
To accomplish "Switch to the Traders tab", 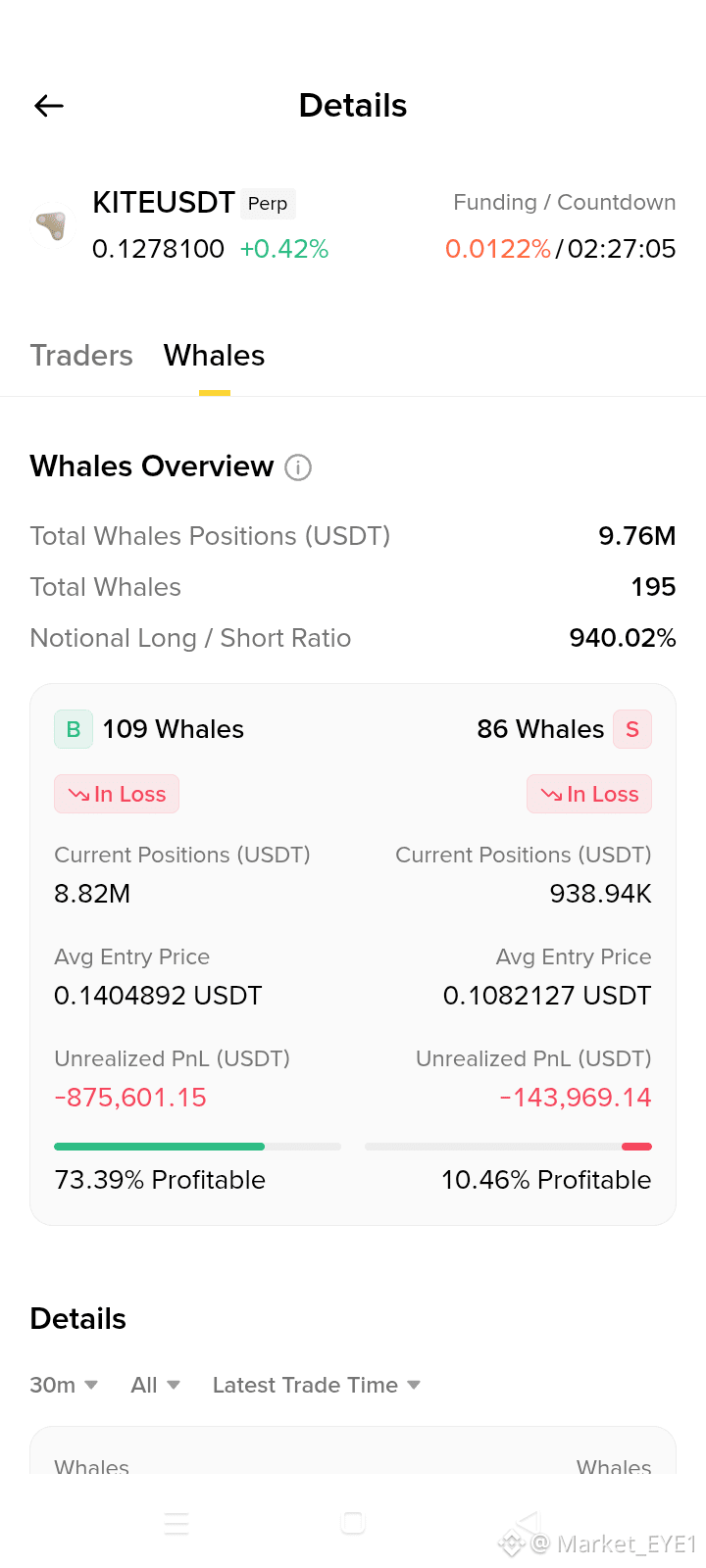I will [81, 356].
